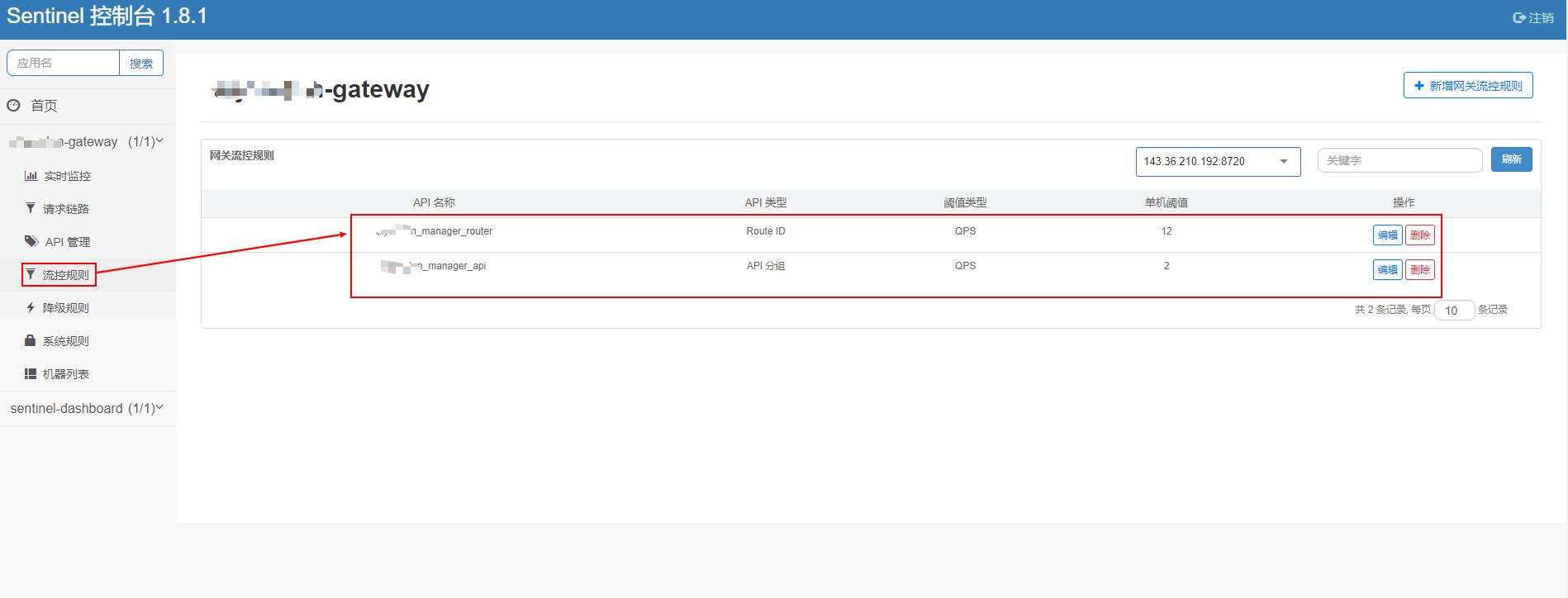Click the Route ID type cell
Image resolution: width=1568 pixels, height=598 pixels.
click(766, 231)
